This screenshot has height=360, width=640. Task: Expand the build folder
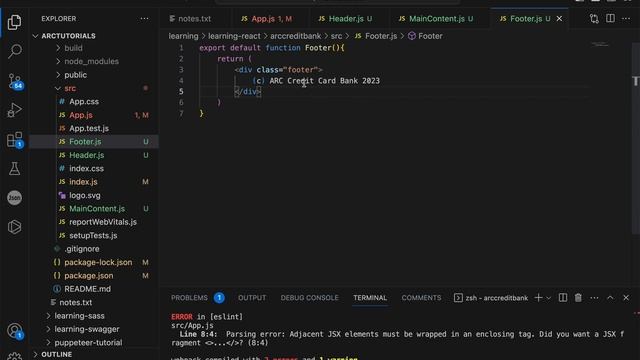point(73,48)
